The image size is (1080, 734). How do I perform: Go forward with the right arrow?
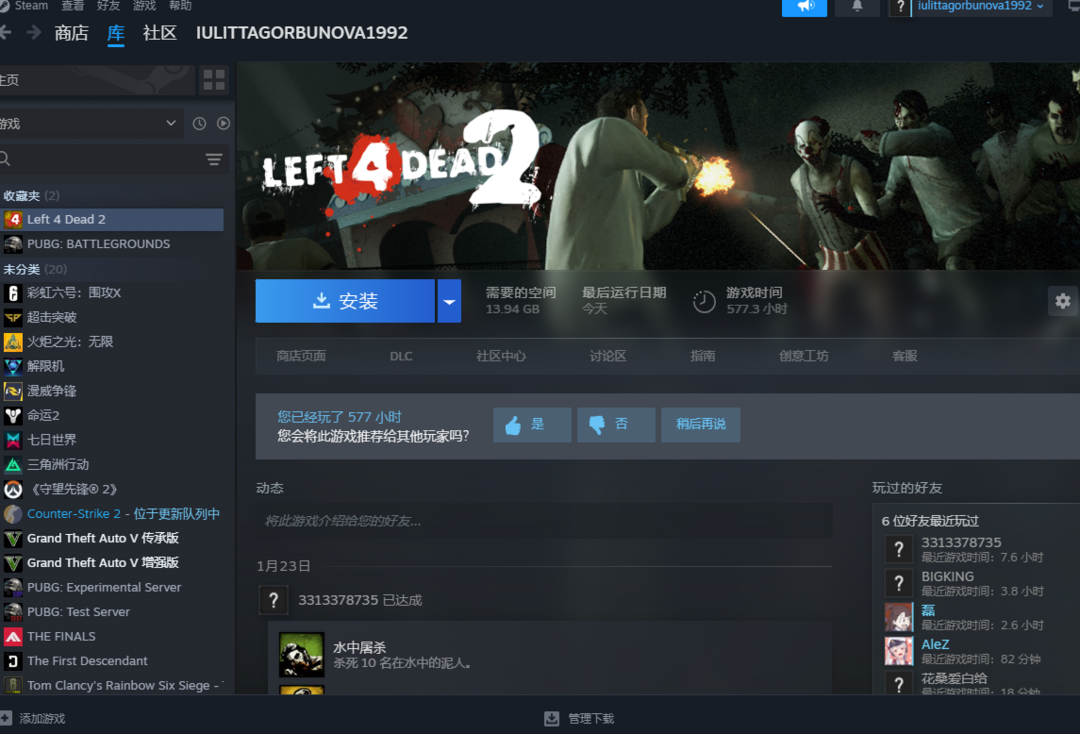pos(33,32)
